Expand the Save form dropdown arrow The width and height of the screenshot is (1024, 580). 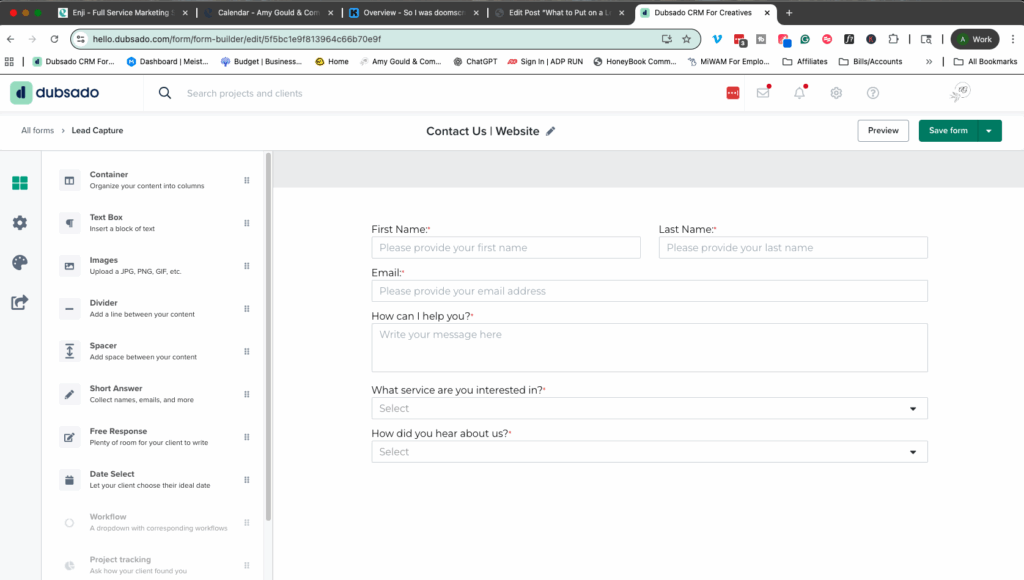click(989, 131)
